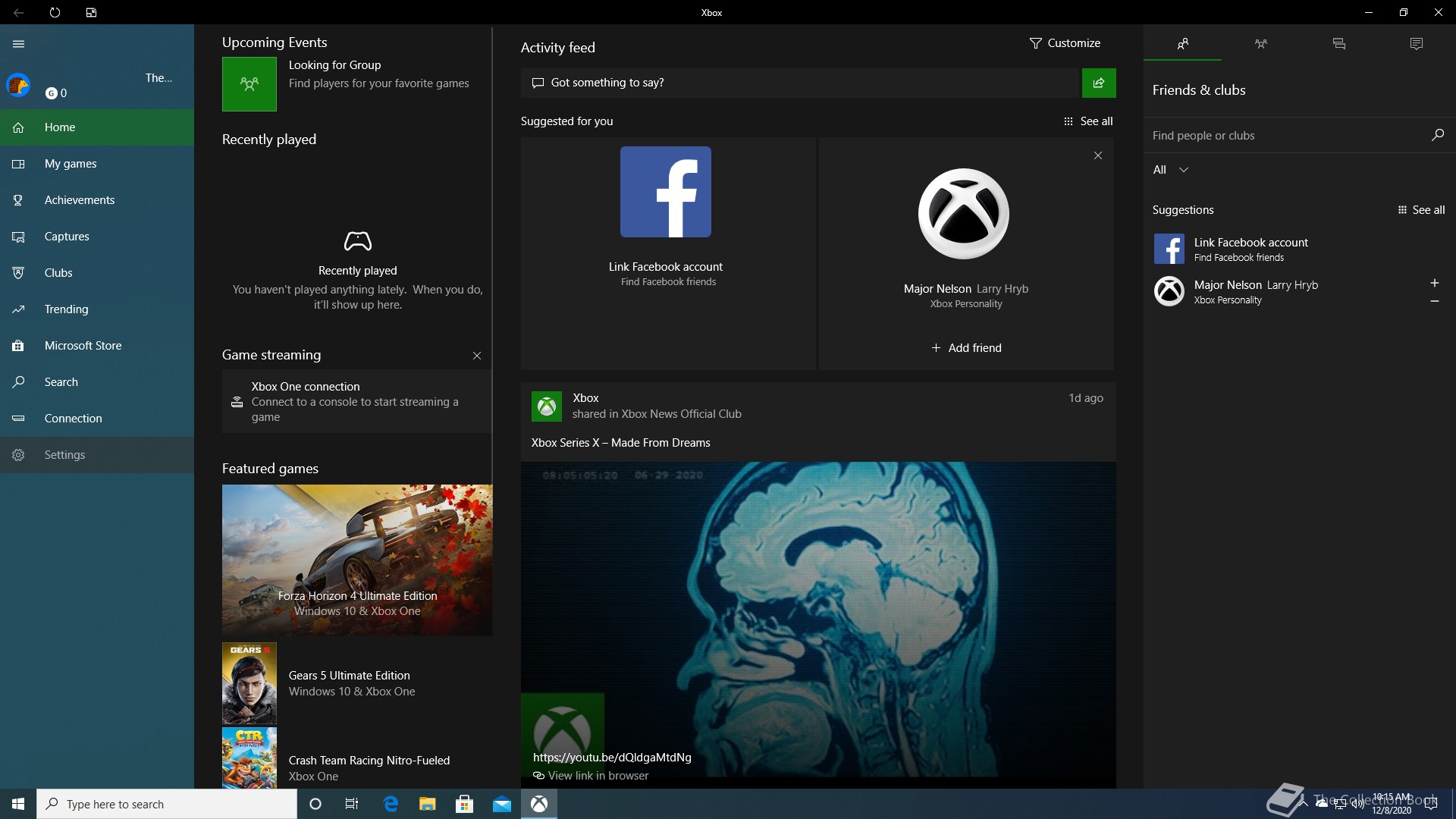Open File Explorer from taskbar
1456x819 pixels.
pos(428,804)
